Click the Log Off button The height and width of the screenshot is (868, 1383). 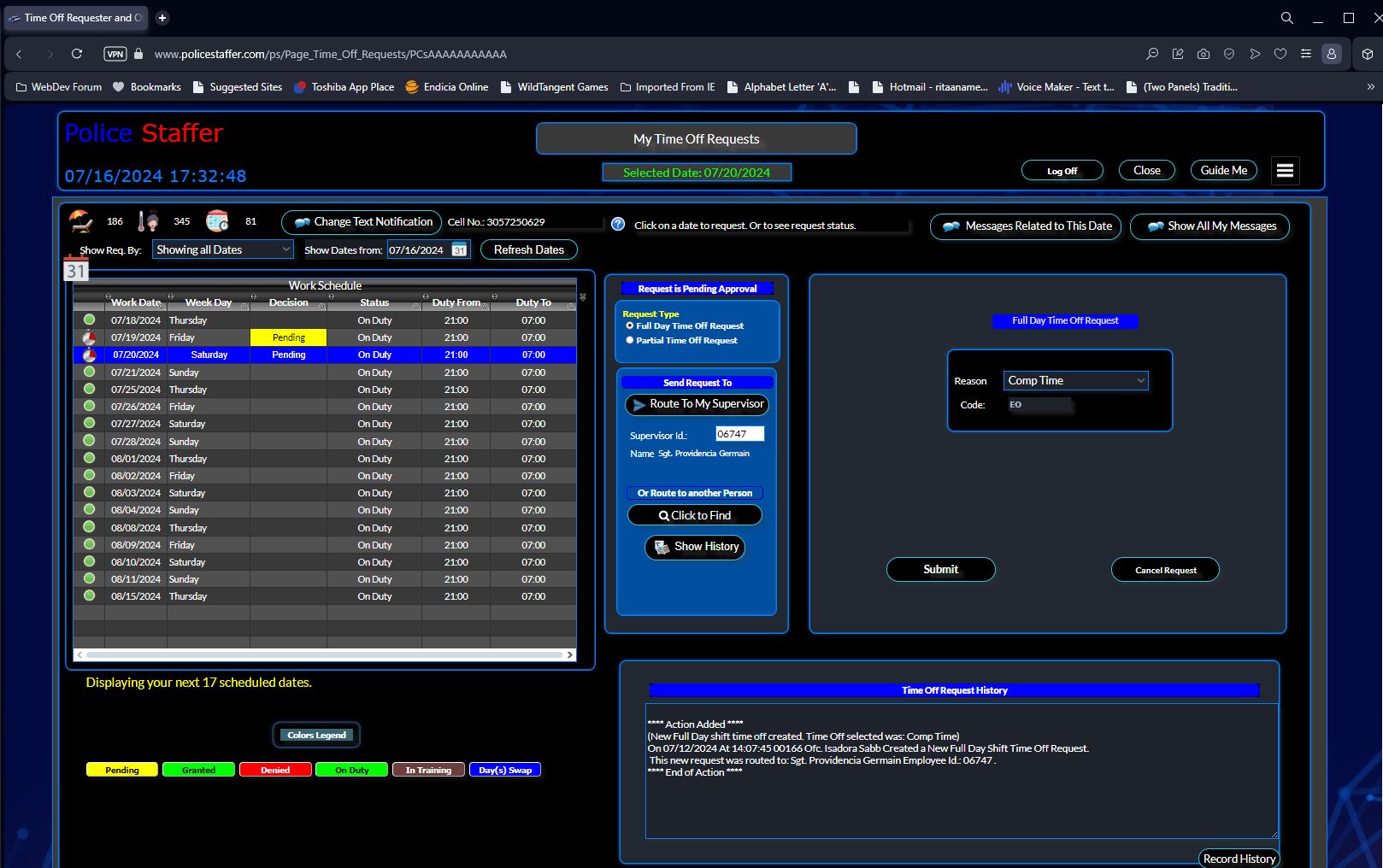pos(1062,171)
